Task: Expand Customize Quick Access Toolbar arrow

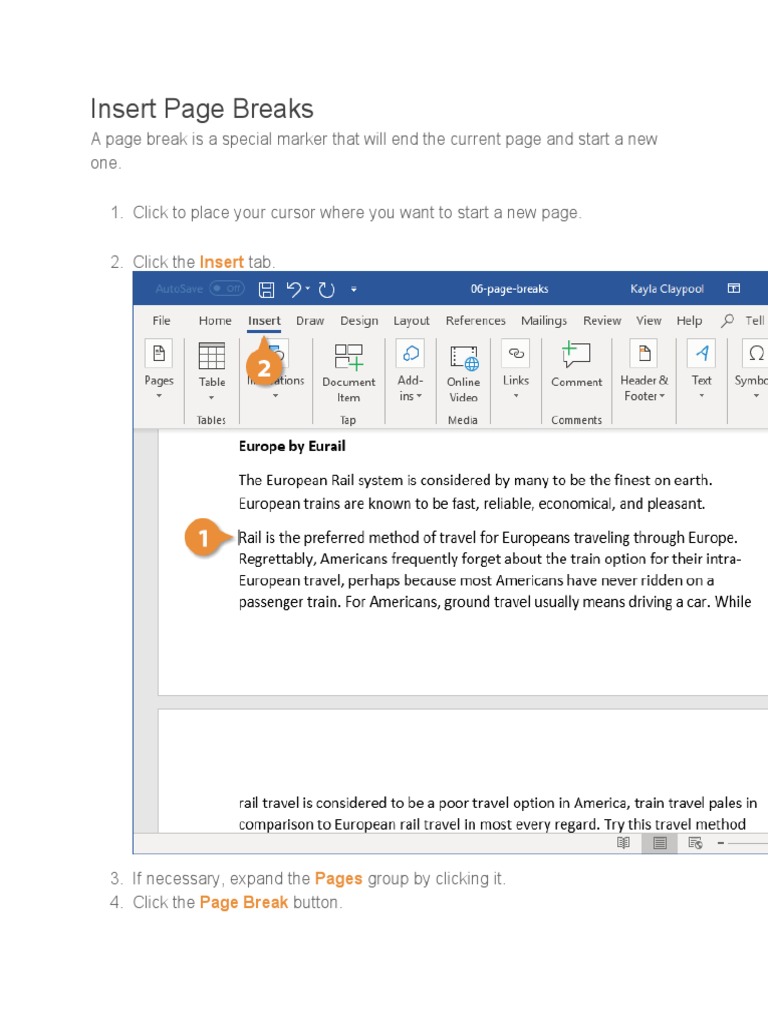Action: pos(353,289)
